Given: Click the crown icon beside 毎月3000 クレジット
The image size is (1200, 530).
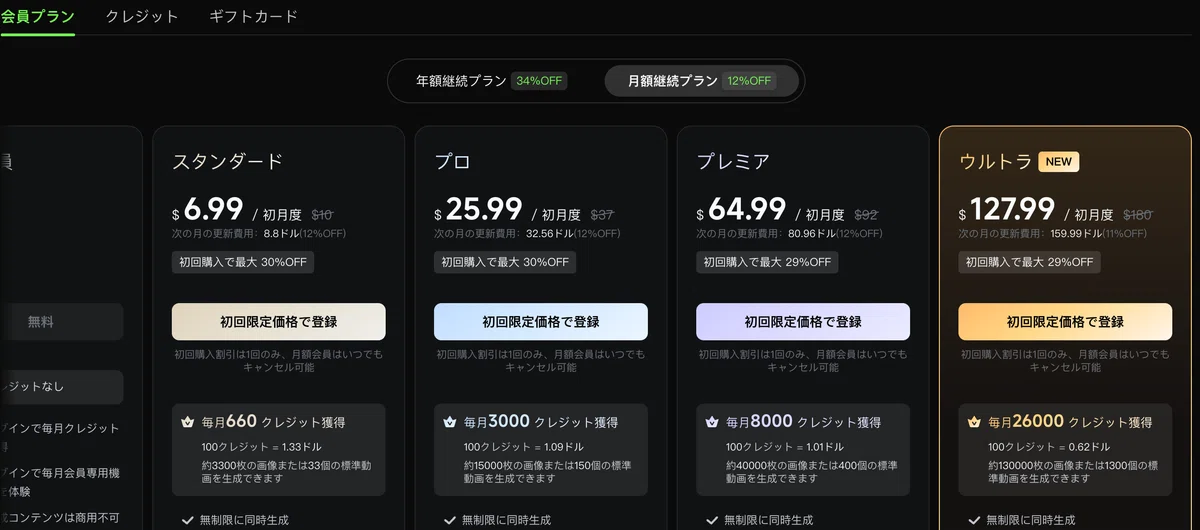Looking at the screenshot, I should 450,422.
